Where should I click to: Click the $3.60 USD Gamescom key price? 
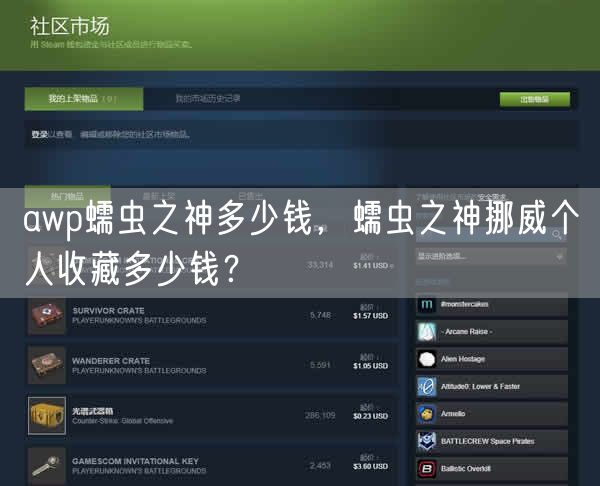point(370,466)
